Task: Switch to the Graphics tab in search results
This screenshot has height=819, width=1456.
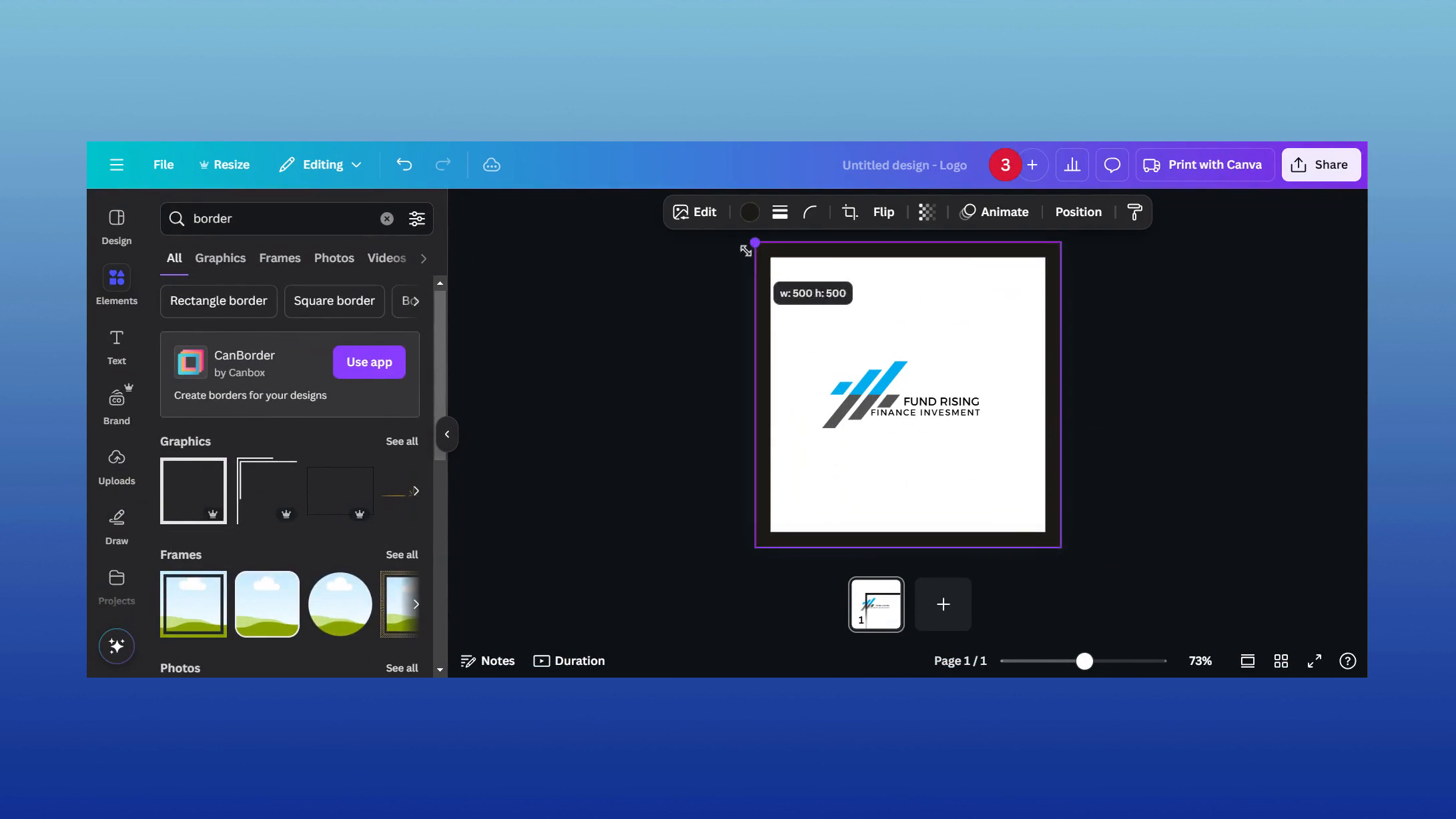Action: point(220,258)
